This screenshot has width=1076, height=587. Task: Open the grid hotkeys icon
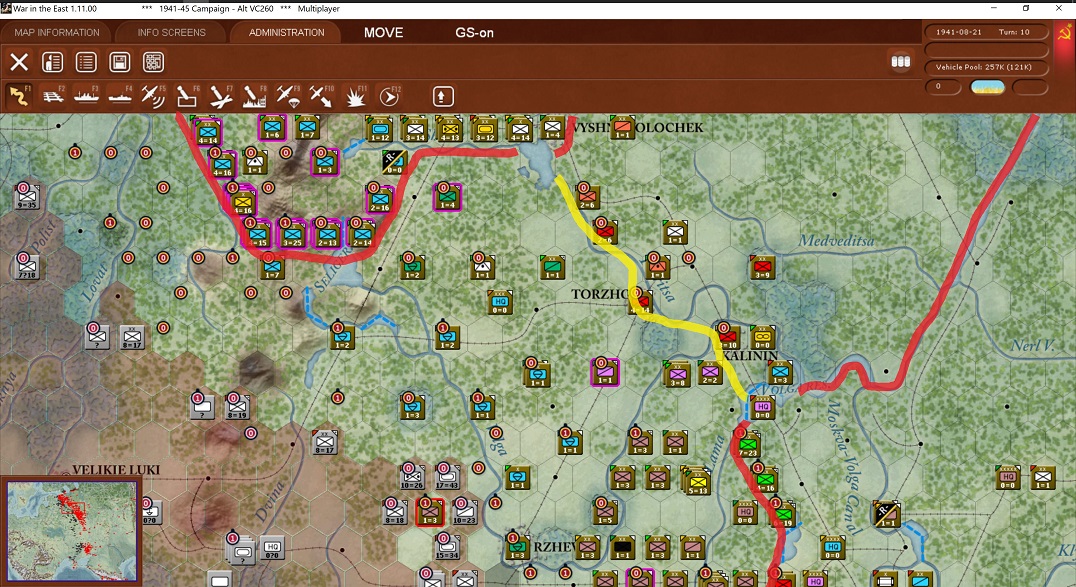tap(153, 62)
